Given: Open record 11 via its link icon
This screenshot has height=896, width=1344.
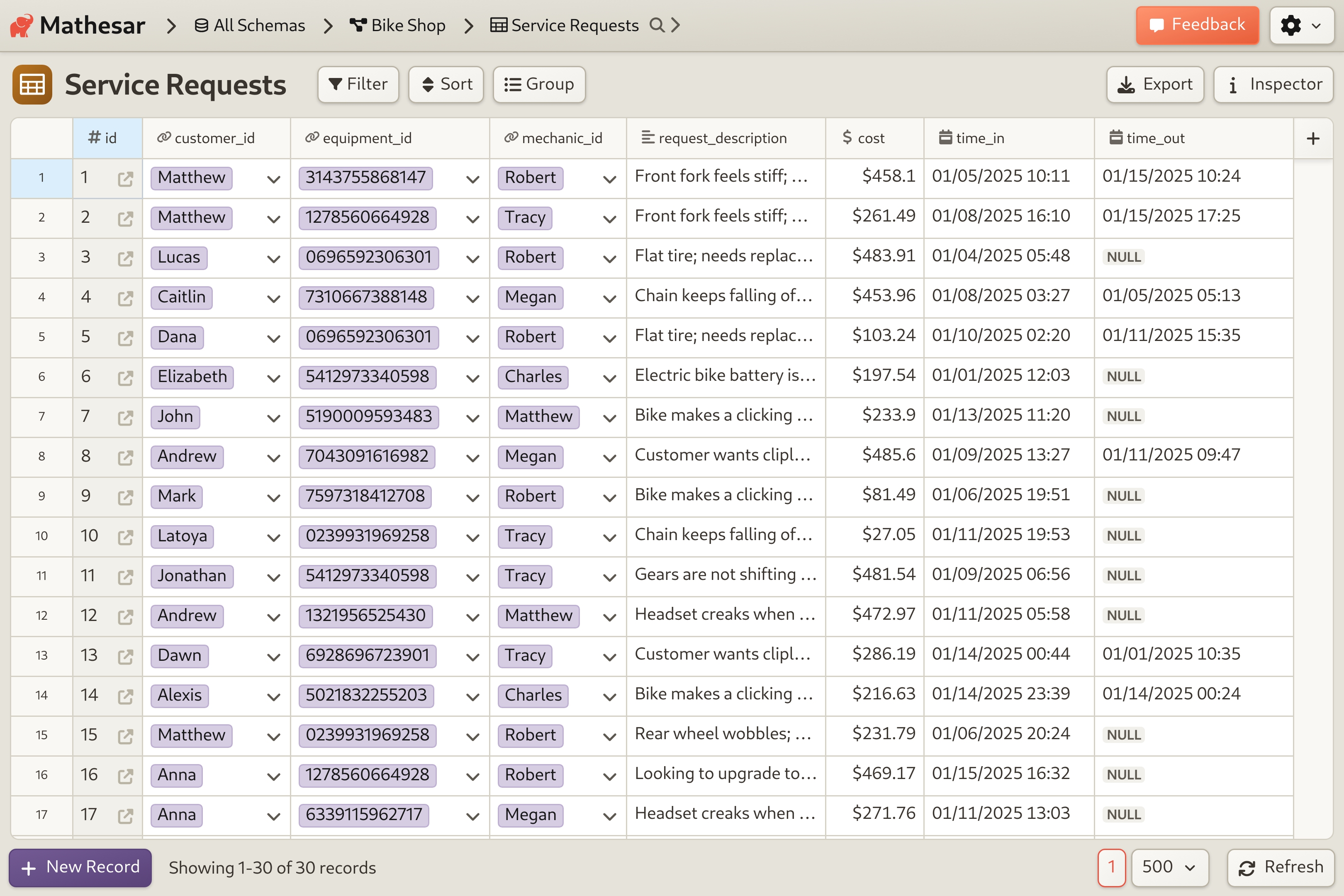Looking at the screenshot, I should tap(125, 577).
